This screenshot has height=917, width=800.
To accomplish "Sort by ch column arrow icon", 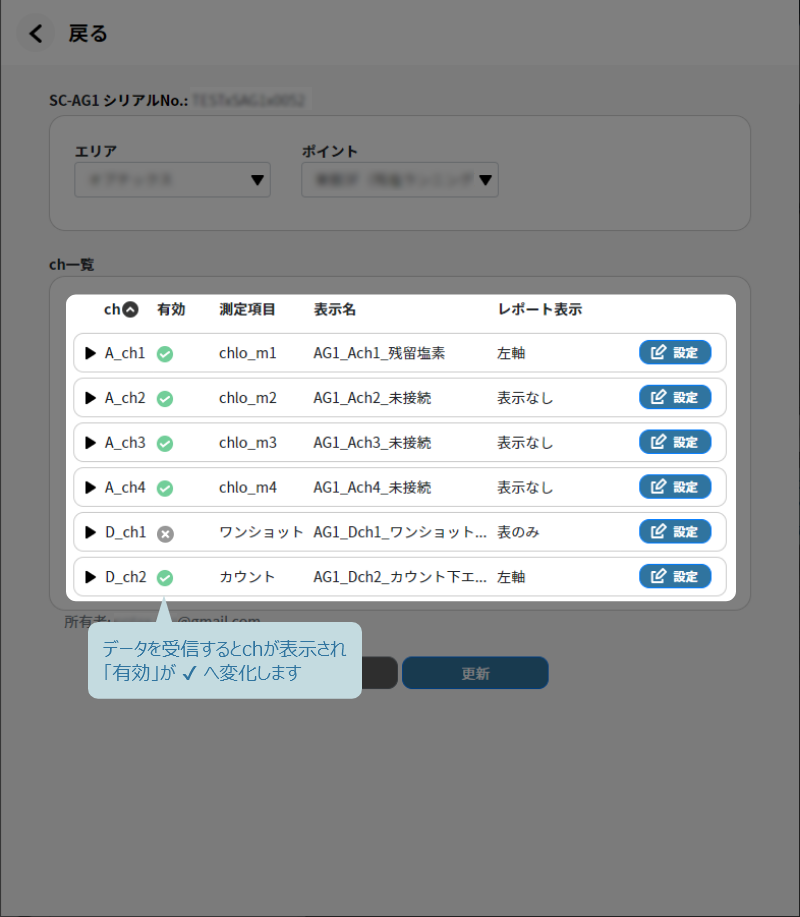I will click(x=130, y=309).
